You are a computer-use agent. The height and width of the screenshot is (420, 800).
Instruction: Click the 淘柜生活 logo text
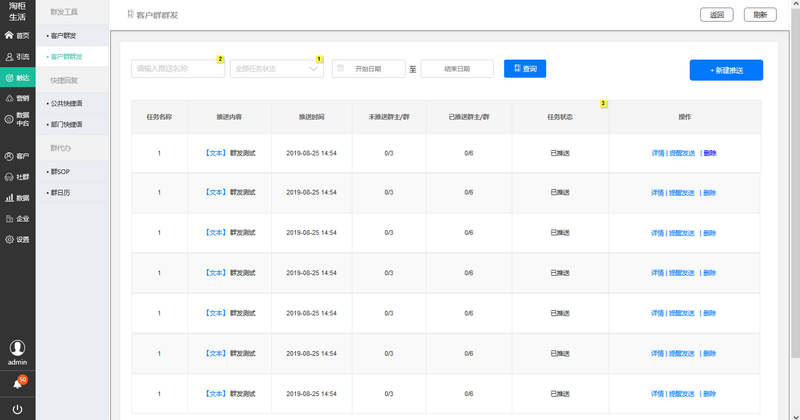pyautogui.click(x=17, y=11)
